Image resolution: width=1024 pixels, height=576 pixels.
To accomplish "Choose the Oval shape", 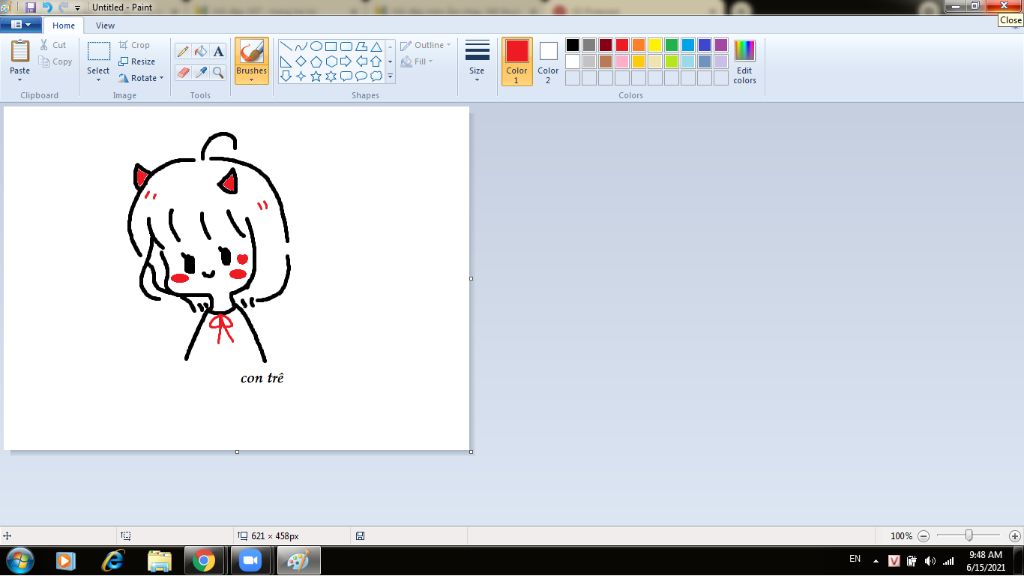I will pyautogui.click(x=316, y=46).
